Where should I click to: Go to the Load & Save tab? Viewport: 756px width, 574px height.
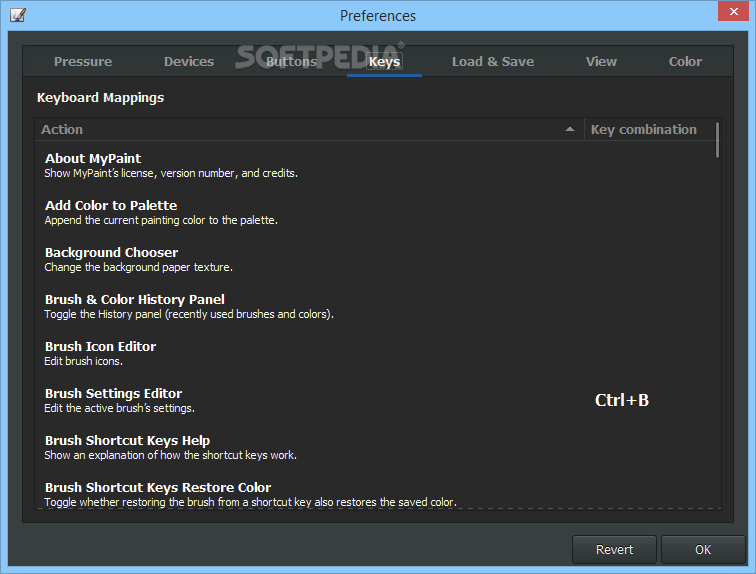(x=493, y=62)
